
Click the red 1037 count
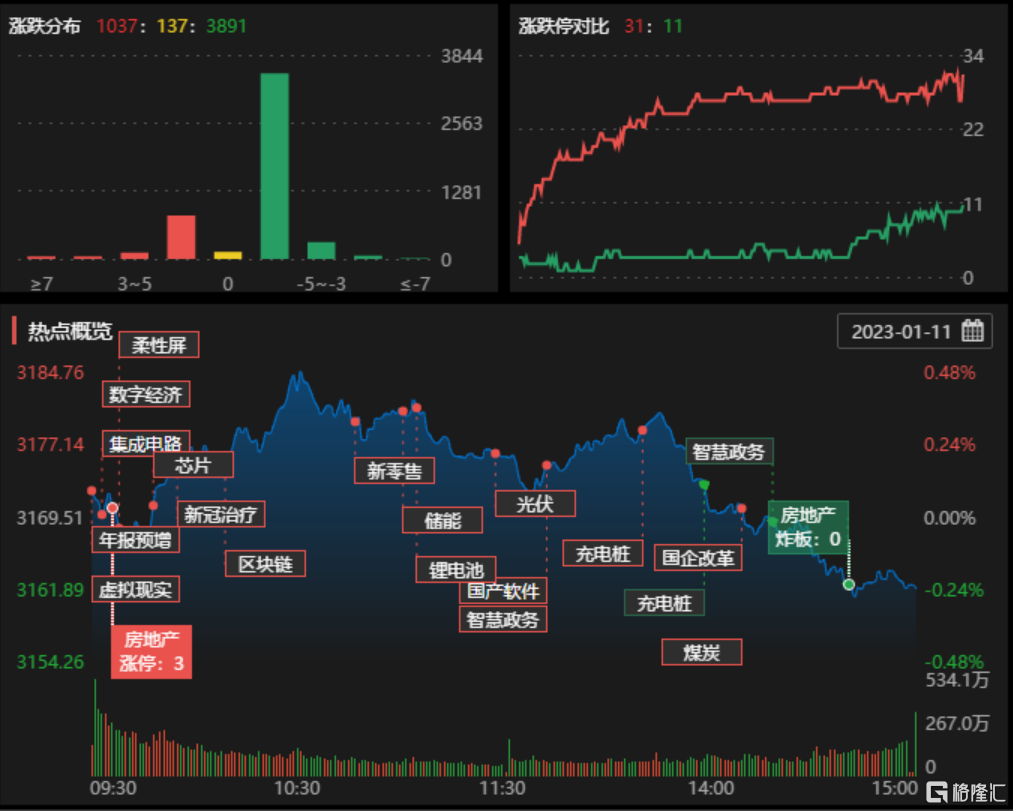pos(116,26)
